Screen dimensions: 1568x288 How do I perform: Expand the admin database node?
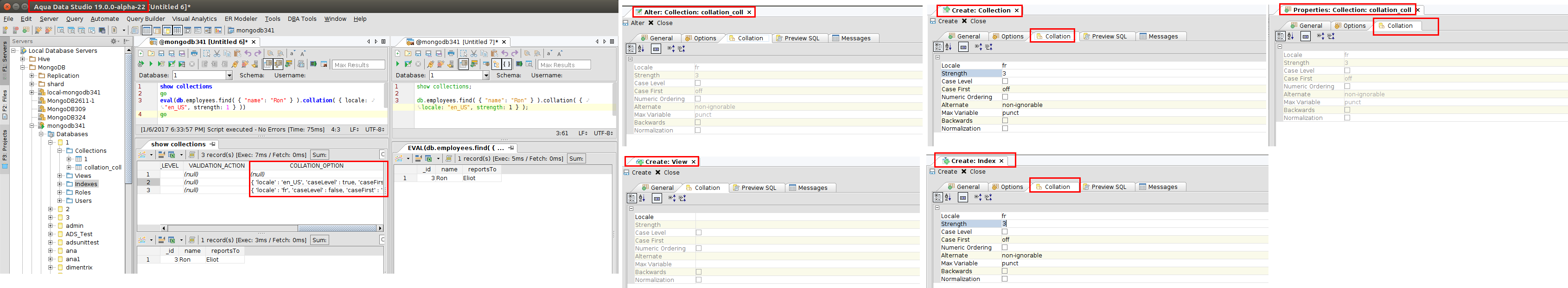[51, 225]
